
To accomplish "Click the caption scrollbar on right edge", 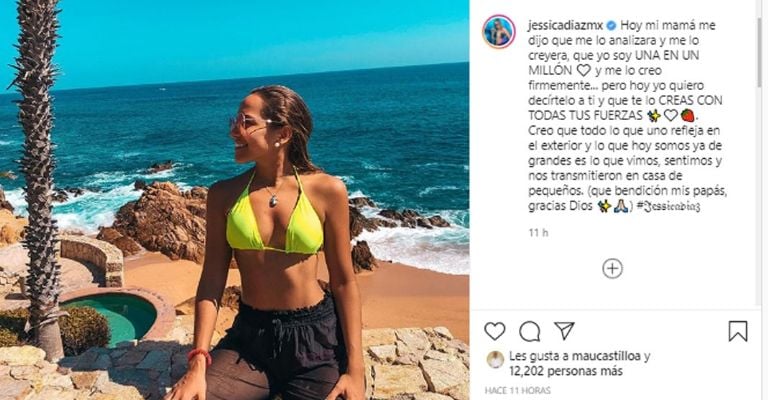I will (x=759, y=44).
